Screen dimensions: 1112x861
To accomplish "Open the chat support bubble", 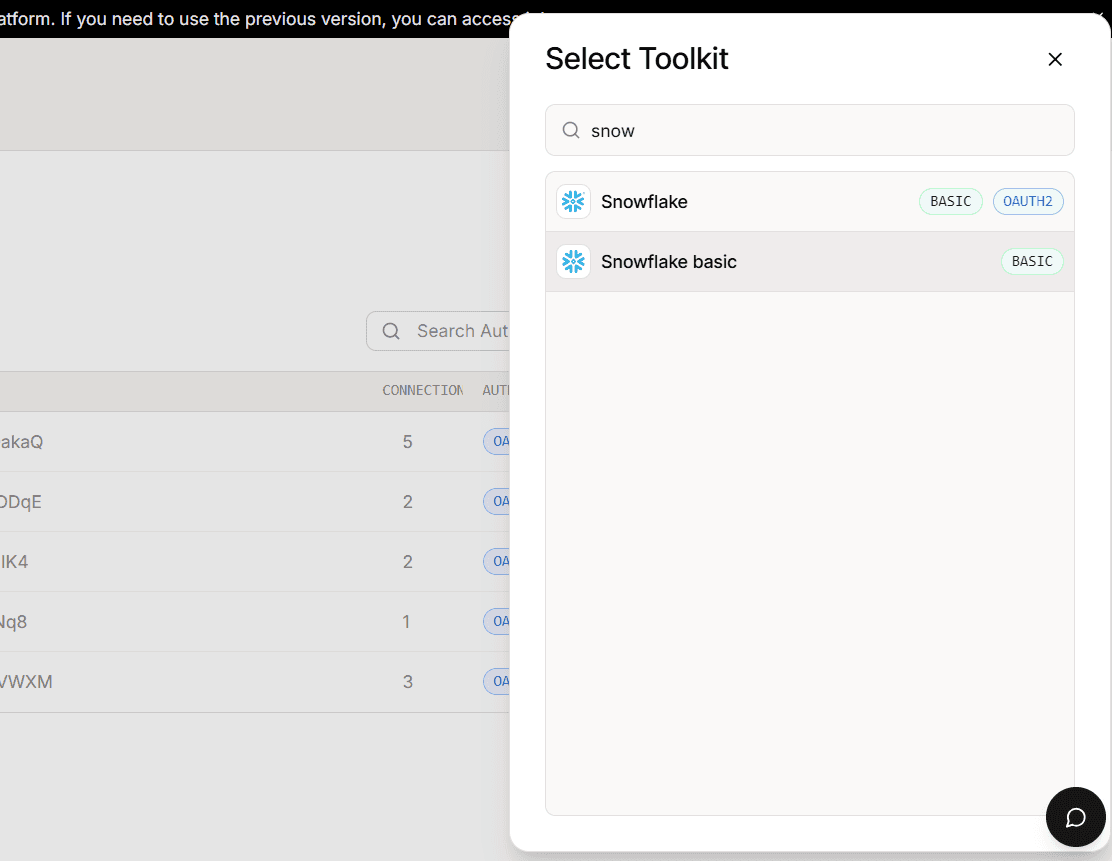I will click(x=1075, y=817).
